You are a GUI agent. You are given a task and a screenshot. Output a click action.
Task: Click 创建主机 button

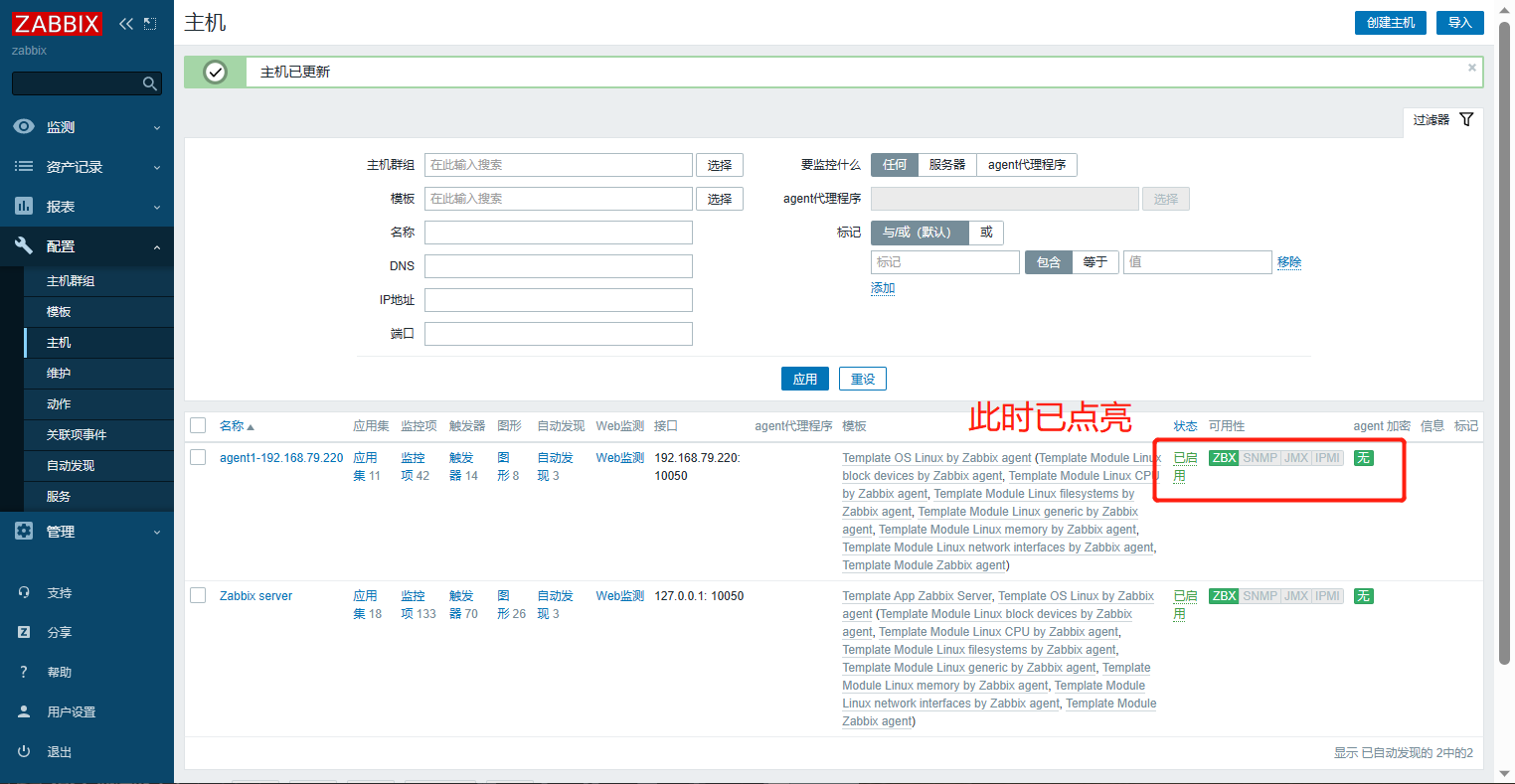point(1391,22)
